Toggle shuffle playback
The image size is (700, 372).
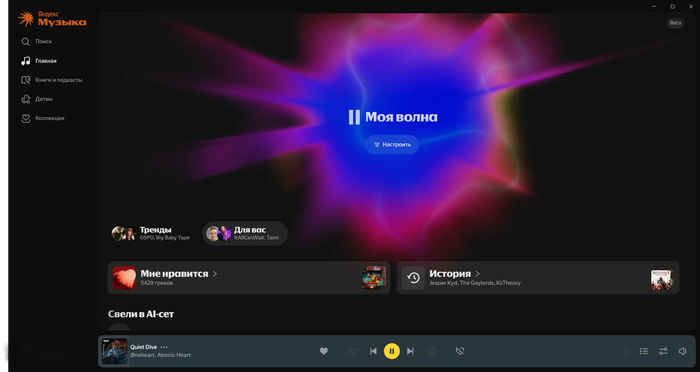coord(352,351)
